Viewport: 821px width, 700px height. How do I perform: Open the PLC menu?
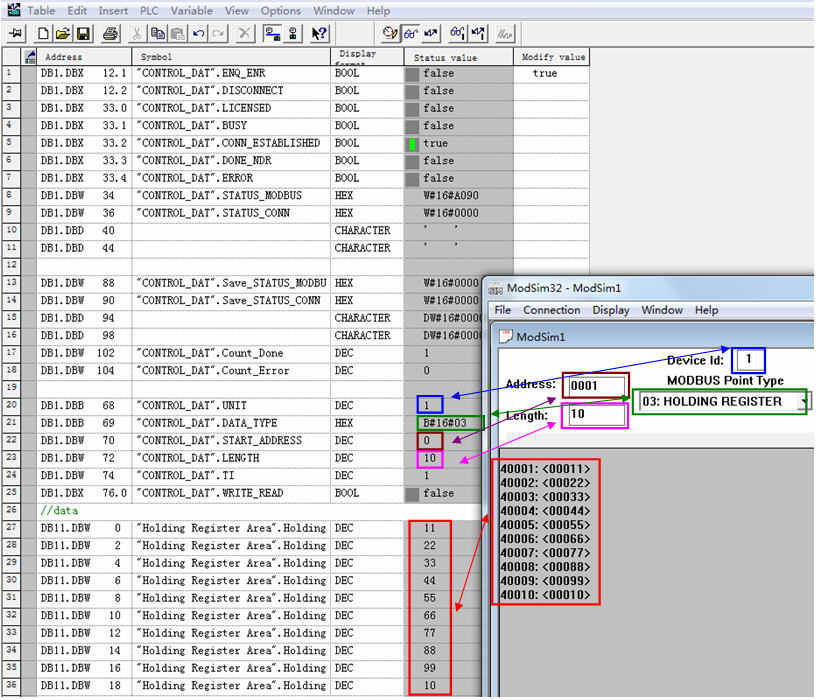[149, 10]
